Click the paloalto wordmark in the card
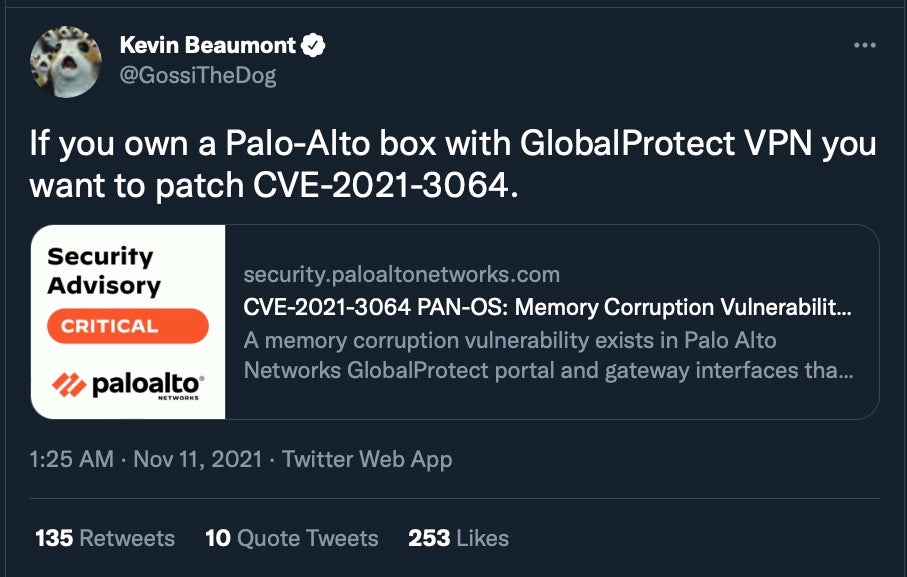Viewport: 907px width, 577px height. (148, 385)
